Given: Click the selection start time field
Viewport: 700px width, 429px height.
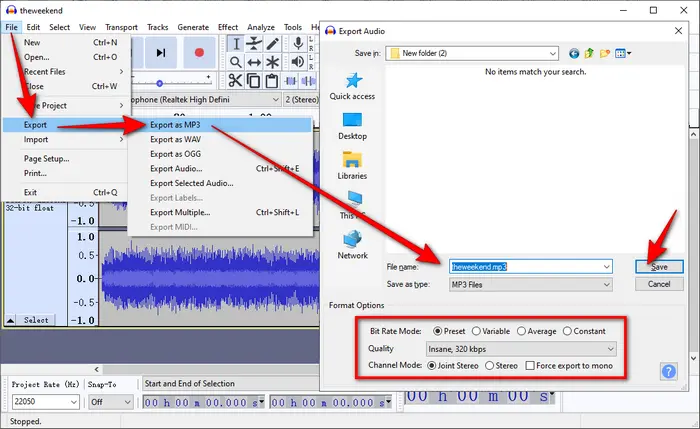Looking at the screenshot, I should 204,403.
